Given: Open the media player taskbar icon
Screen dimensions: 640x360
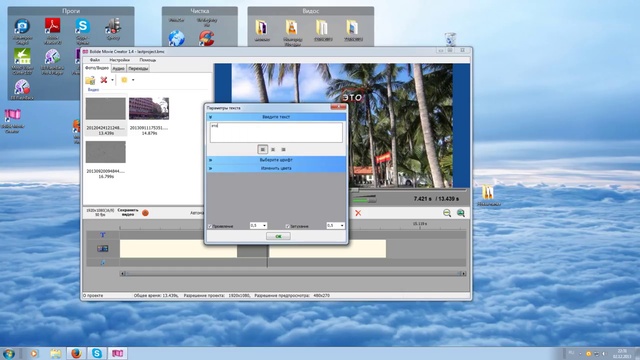Looking at the screenshot, I should point(34,353).
